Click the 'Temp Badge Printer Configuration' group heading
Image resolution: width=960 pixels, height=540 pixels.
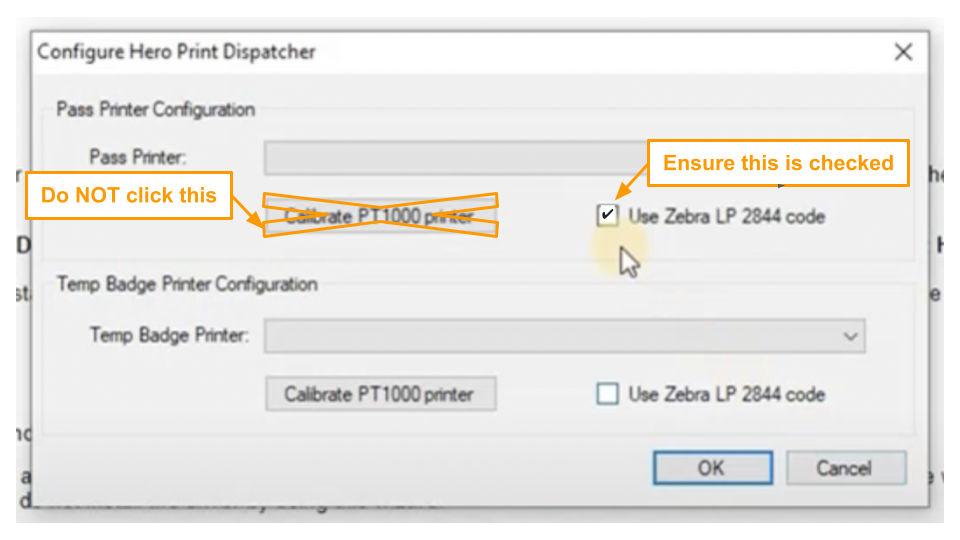[x=187, y=284]
